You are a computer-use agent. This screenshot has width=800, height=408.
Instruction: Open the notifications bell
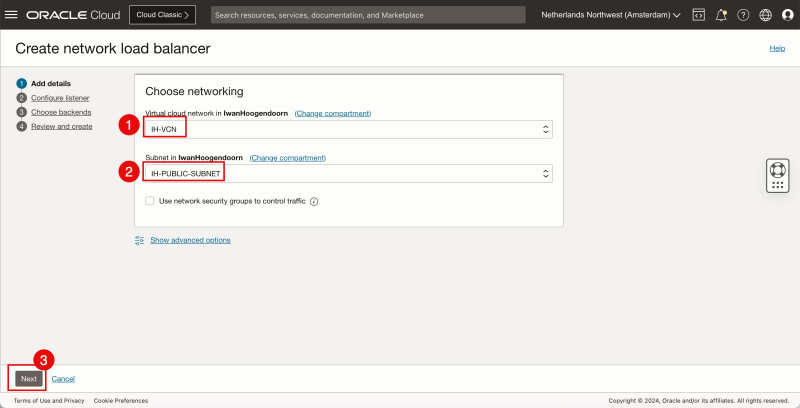pyautogui.click(x=721, y=15)
